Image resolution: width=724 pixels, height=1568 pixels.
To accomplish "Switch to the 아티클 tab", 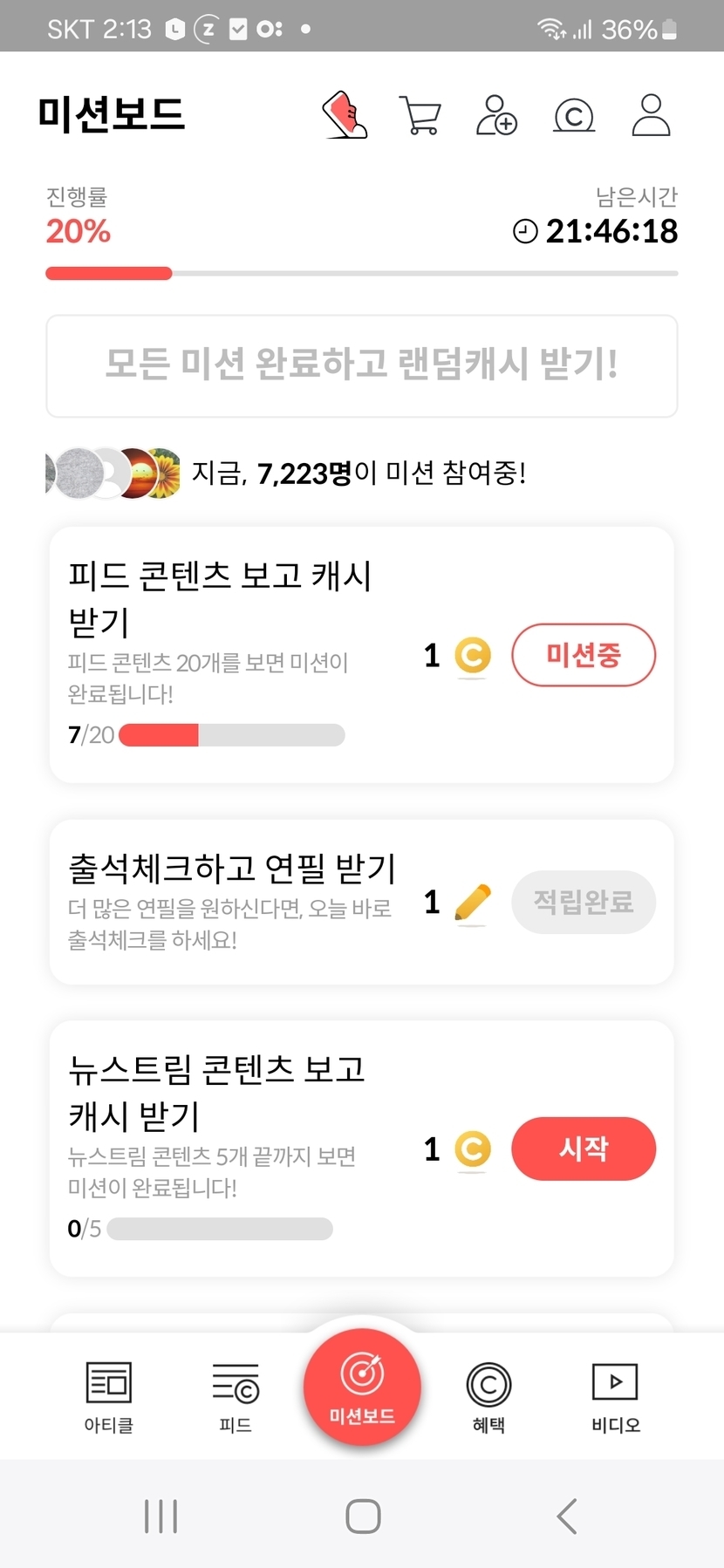I will 108,1397.
